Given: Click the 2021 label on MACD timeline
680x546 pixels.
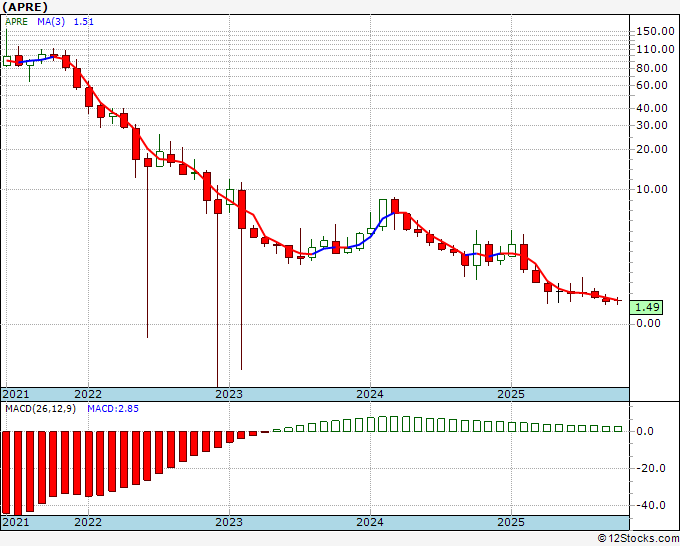Looking at the screenshot, I should tap(16, 522).
